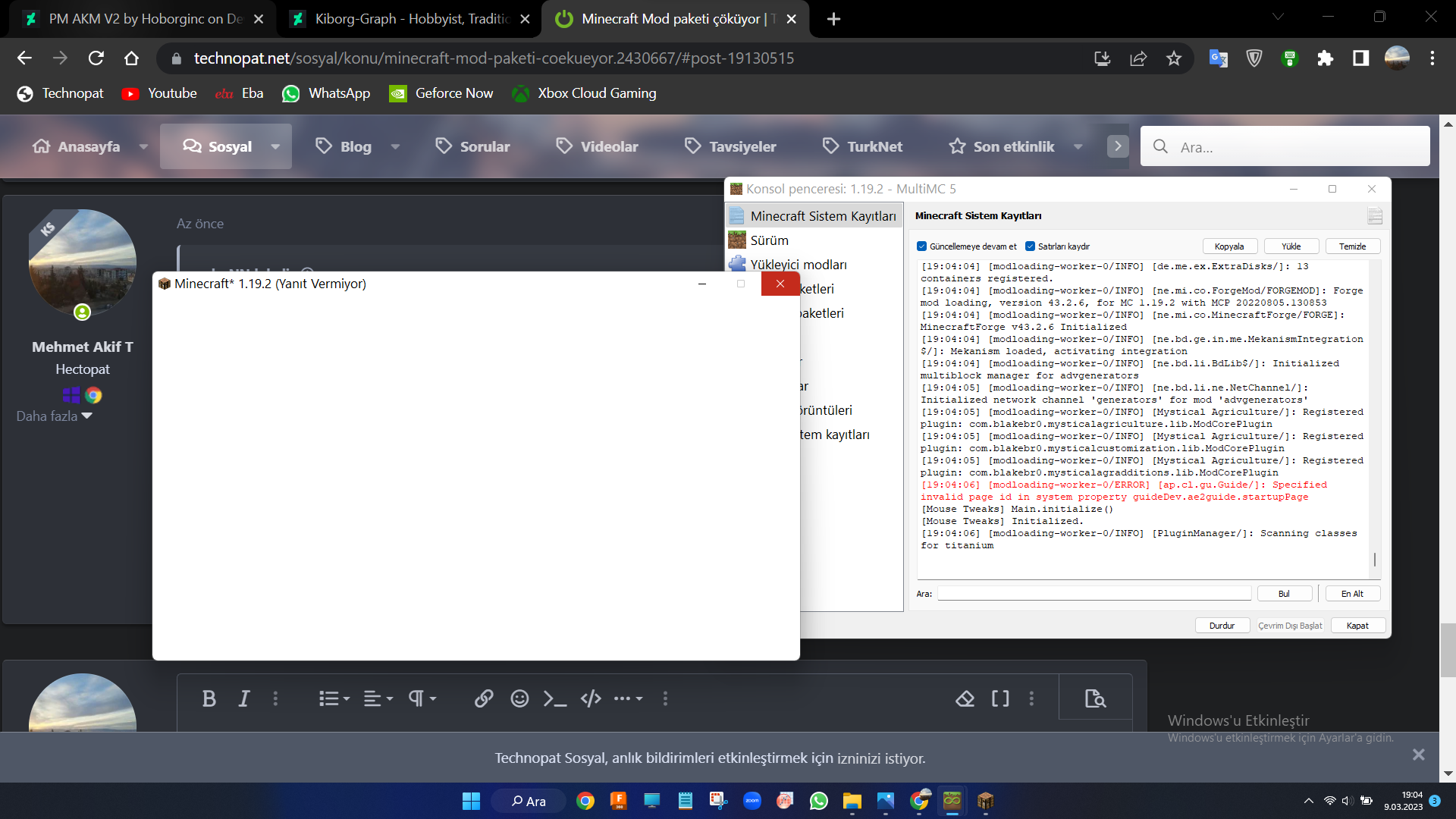Screen dimensions: 1456x819
Task: Open WhatsApp from the taskbar
Action: point(819,801)
